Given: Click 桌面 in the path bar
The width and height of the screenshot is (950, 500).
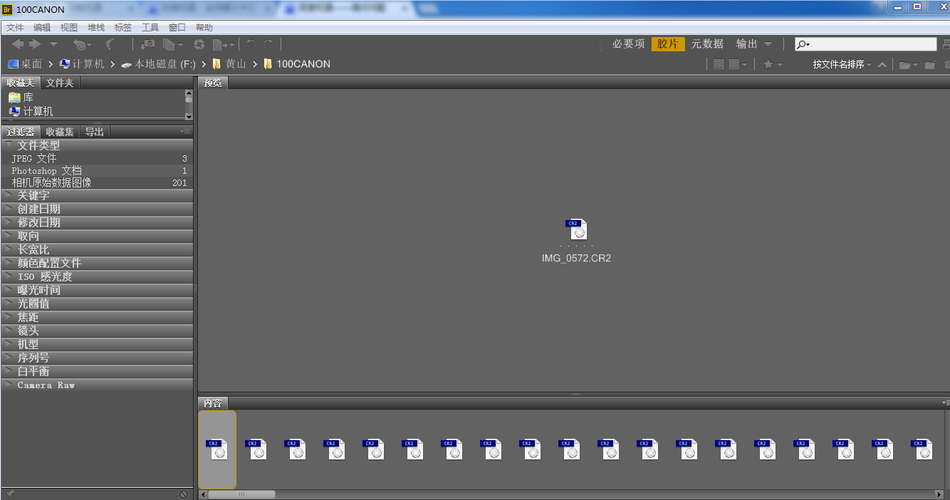Looking at the screenshot, I should pyautogui.click(x=25, y=64).
